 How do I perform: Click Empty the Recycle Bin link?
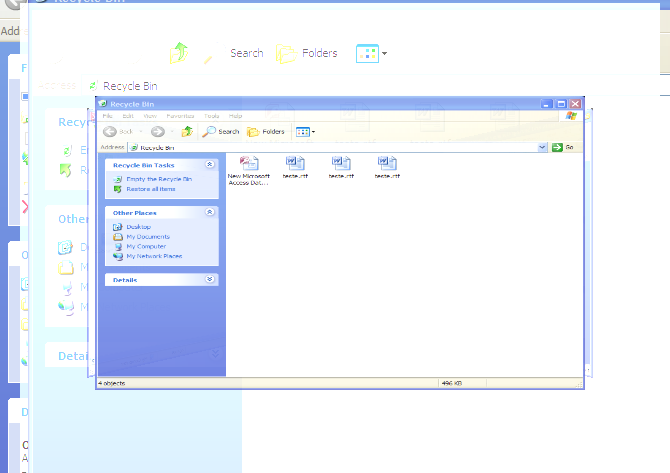tap(158, 179)
